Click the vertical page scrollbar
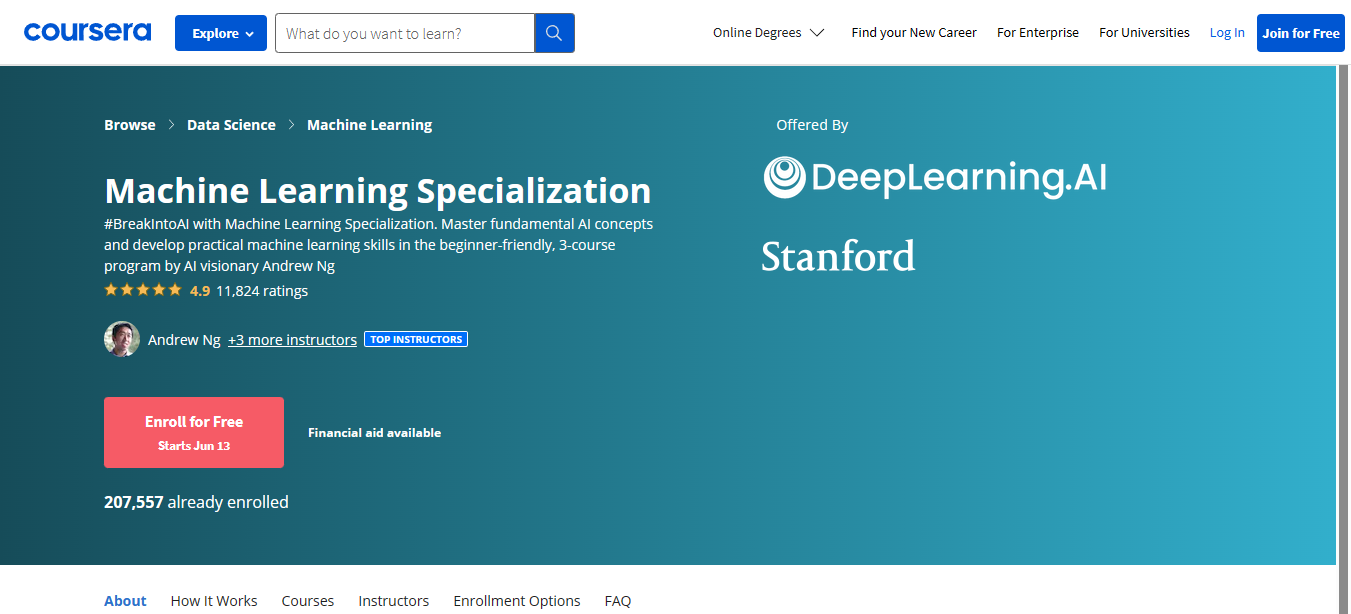Viewport: 1351px width, 614px height. [x=1343, y=340]
